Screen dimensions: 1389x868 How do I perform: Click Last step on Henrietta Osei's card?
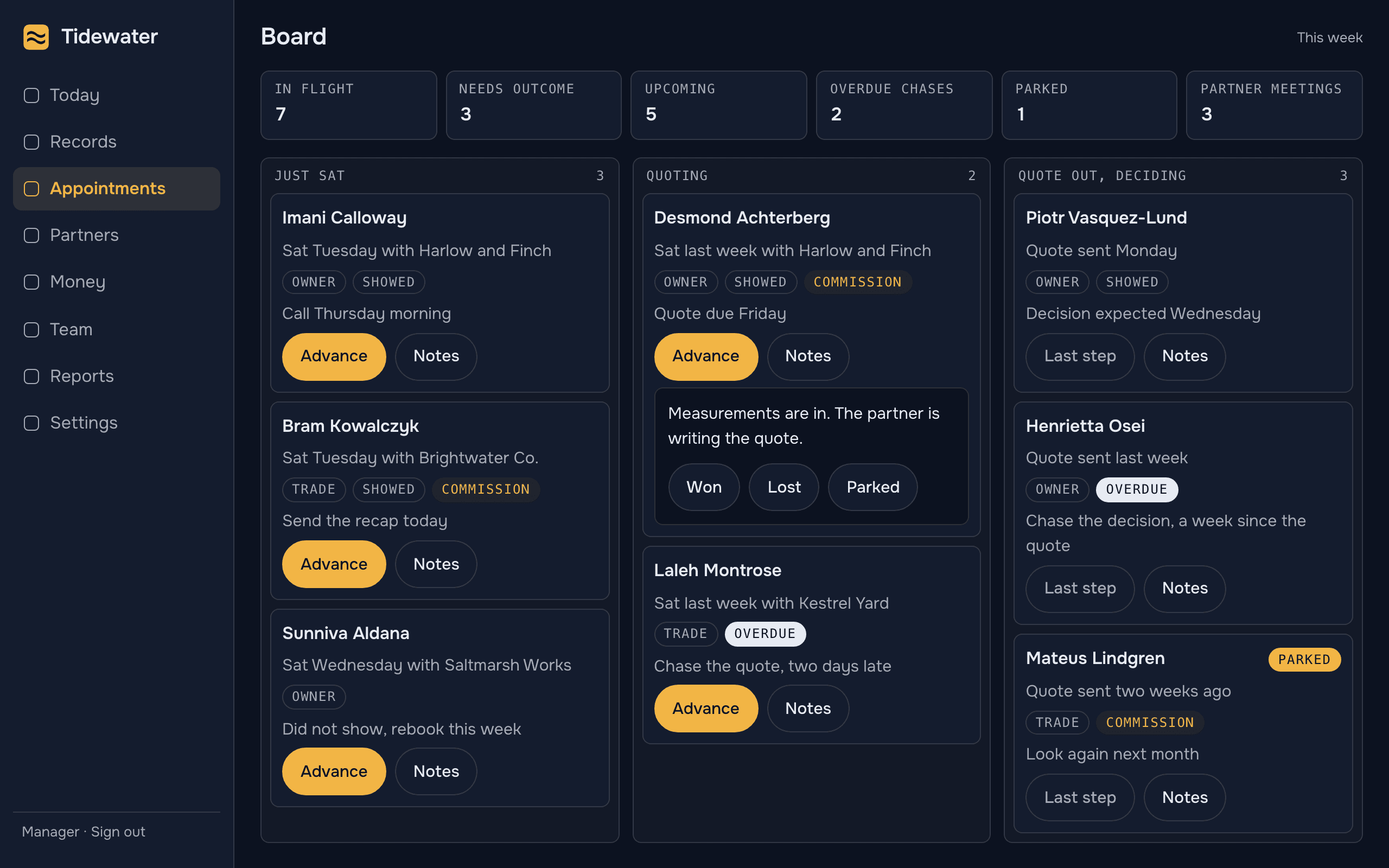pos(1080,589)
